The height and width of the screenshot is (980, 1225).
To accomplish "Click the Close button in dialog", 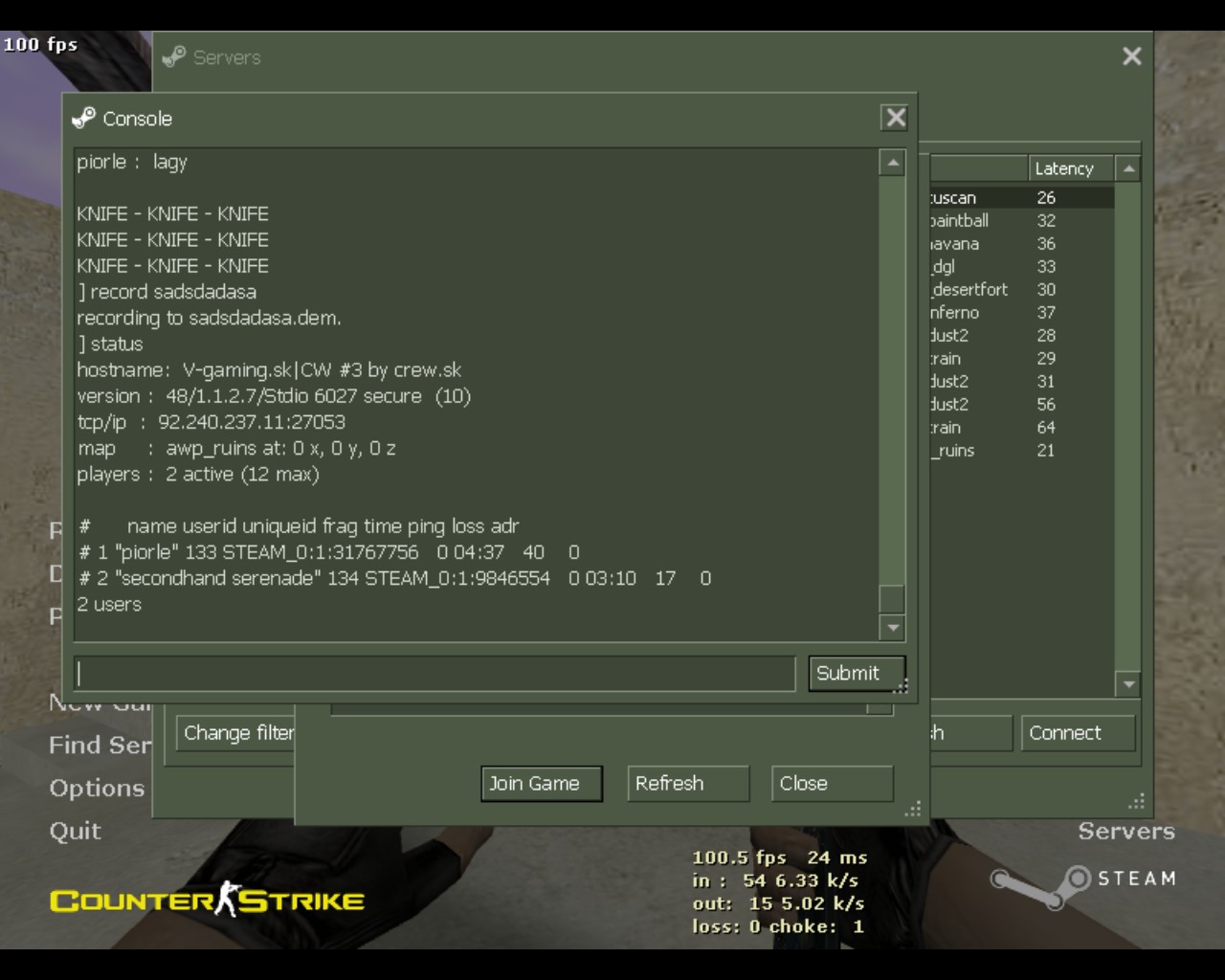I will coord(832,784).
